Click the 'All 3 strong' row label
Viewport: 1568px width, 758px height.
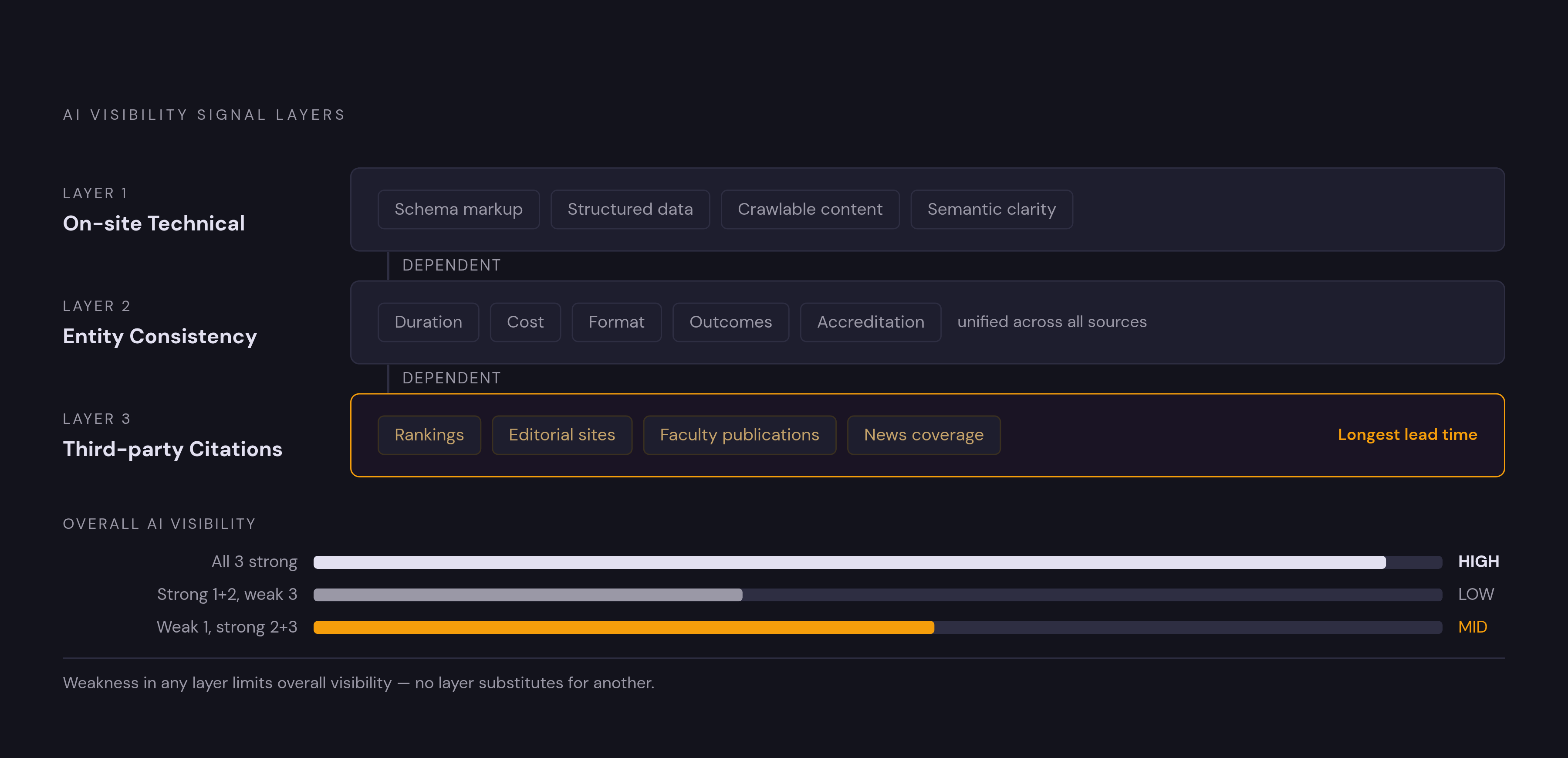click(254, 562)
